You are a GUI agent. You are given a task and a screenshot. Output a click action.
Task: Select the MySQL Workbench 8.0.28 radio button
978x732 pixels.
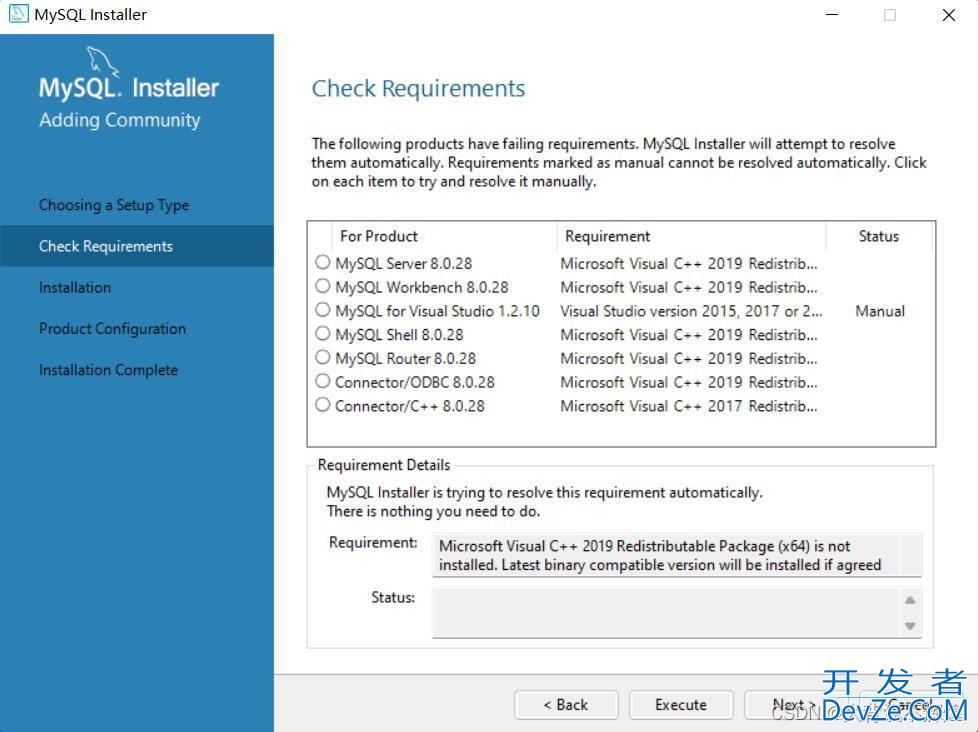[x=322, y=286]
